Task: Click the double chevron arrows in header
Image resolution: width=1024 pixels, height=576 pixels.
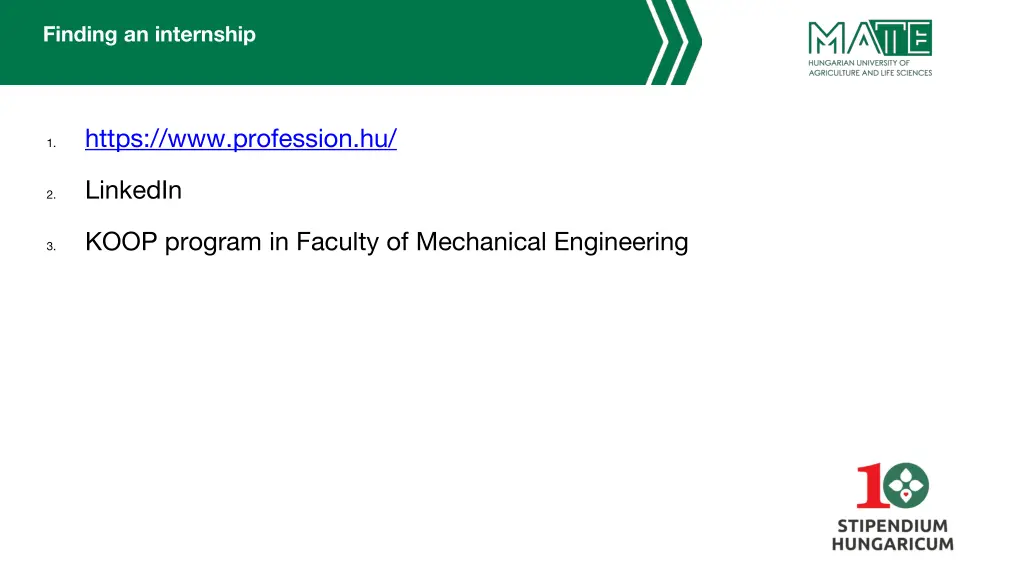Action: (673, 41)
